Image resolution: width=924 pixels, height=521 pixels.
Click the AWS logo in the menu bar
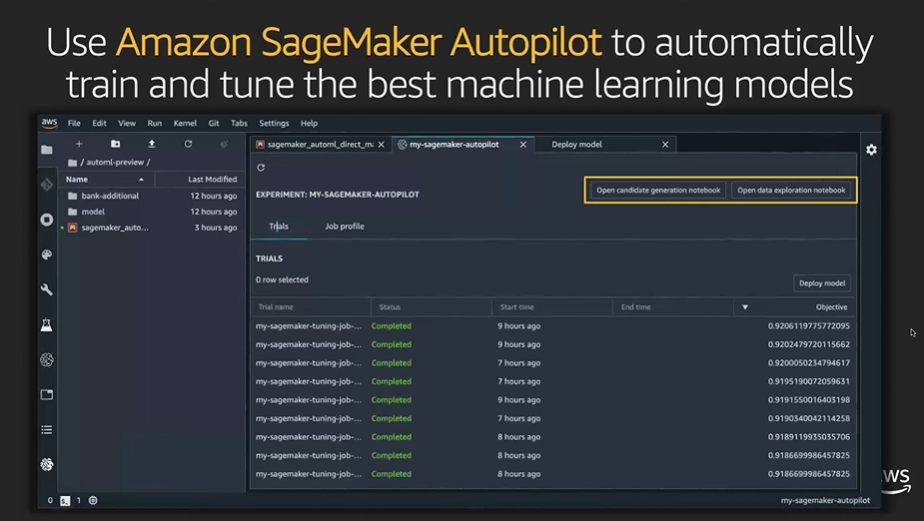(50, 123)
